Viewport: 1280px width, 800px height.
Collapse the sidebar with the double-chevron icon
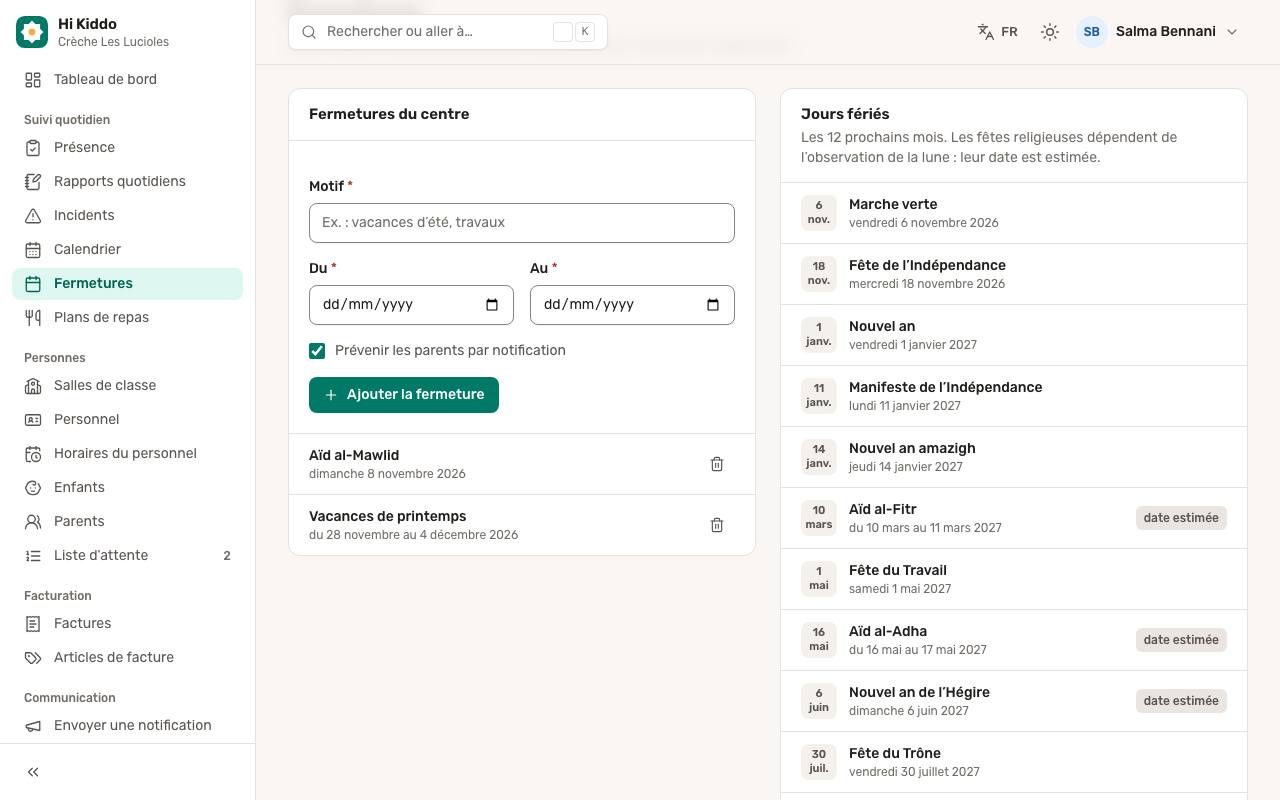[x=33, y=772]
